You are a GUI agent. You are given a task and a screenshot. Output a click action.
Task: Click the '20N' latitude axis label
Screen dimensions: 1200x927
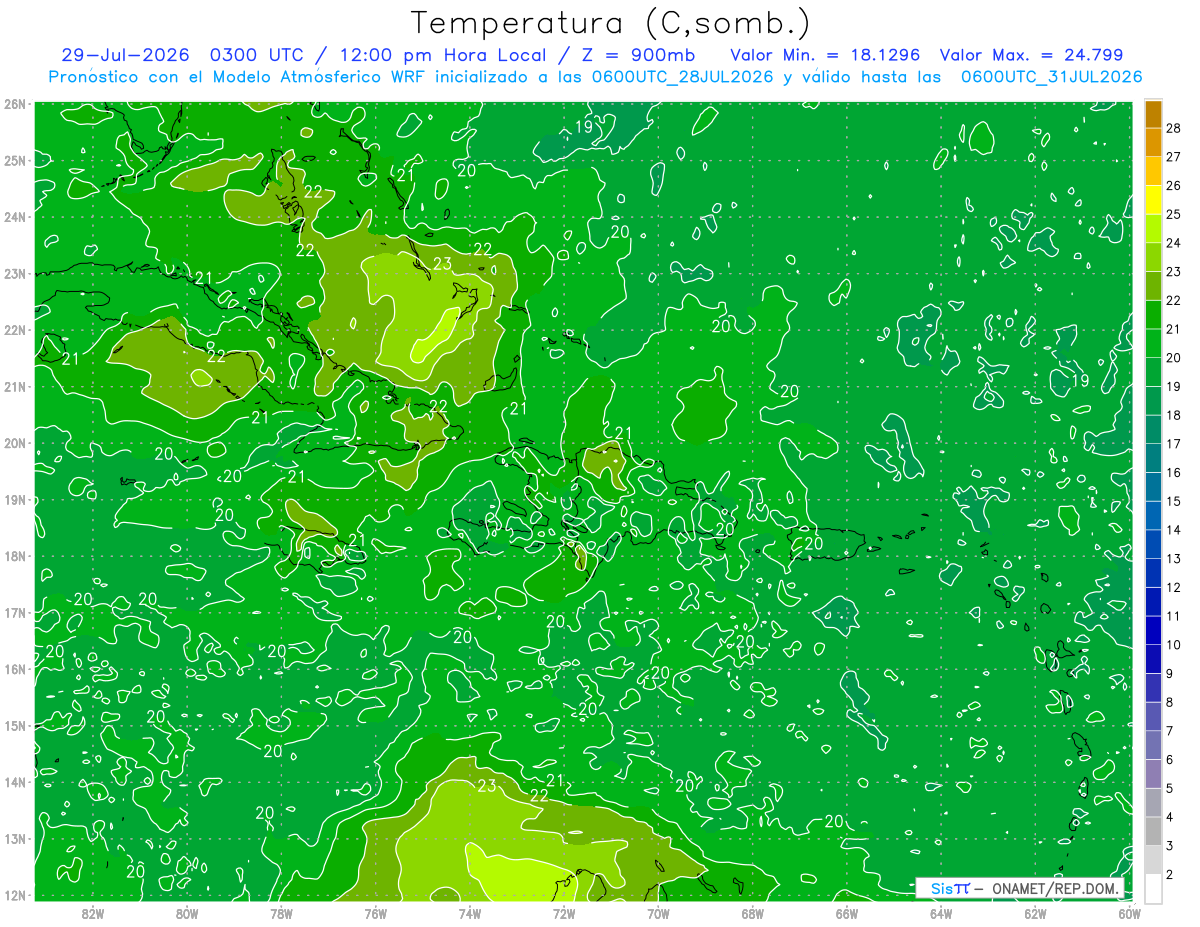point(14,443)
